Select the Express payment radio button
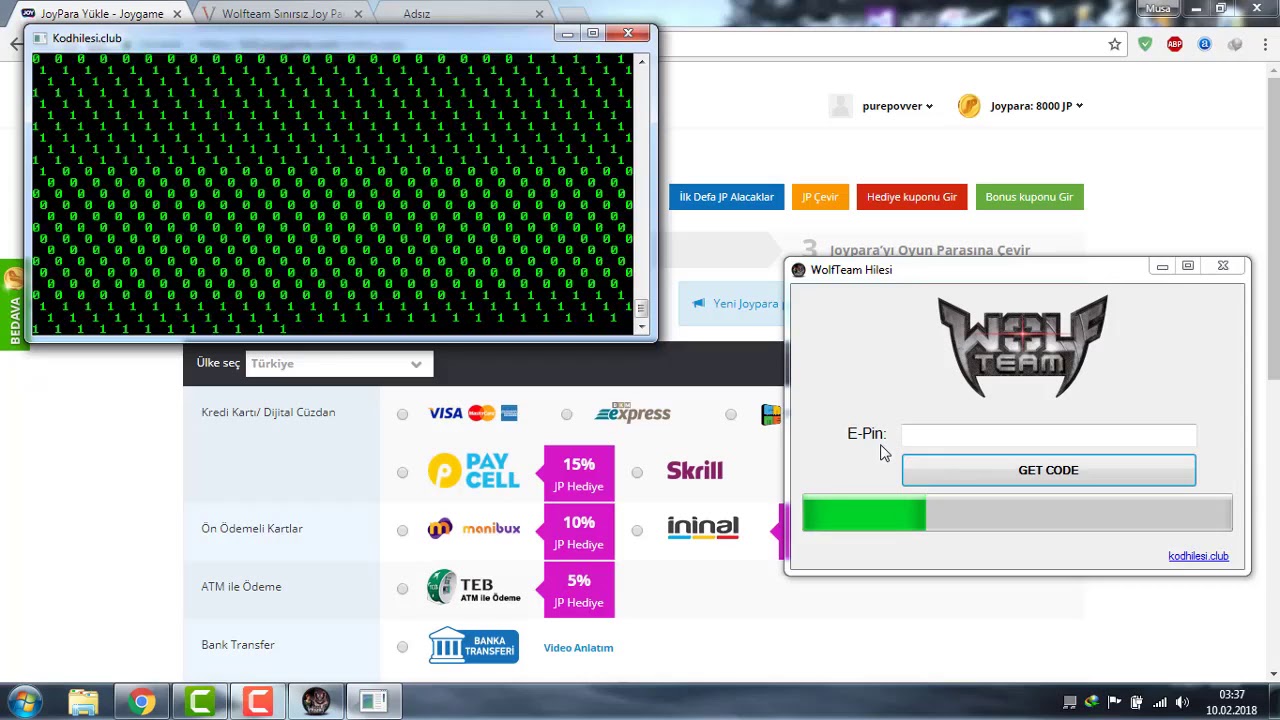Screen dimensions: 1280x720 pos(567,414)
